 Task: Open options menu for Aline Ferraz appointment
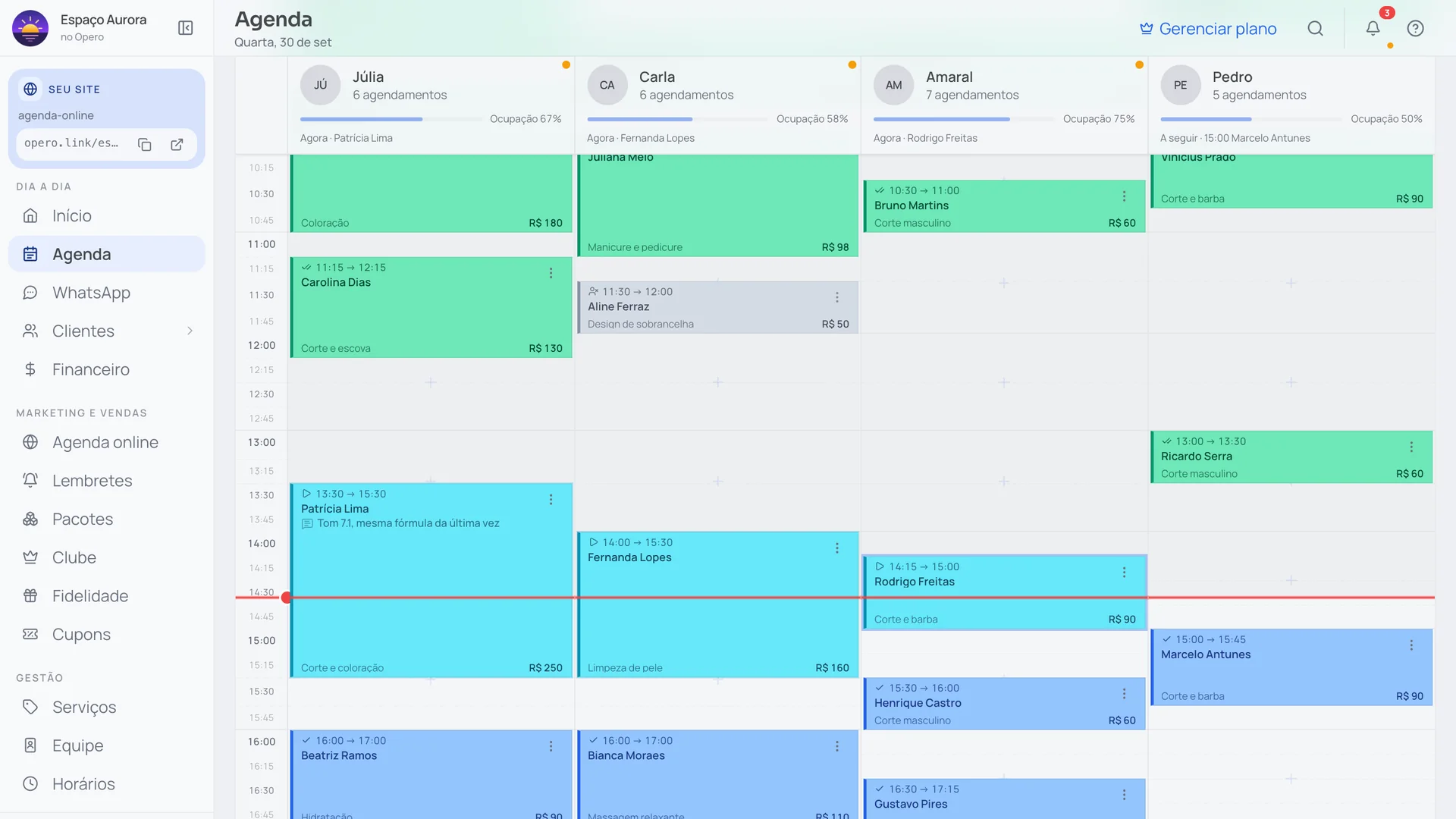pos(837,297)
